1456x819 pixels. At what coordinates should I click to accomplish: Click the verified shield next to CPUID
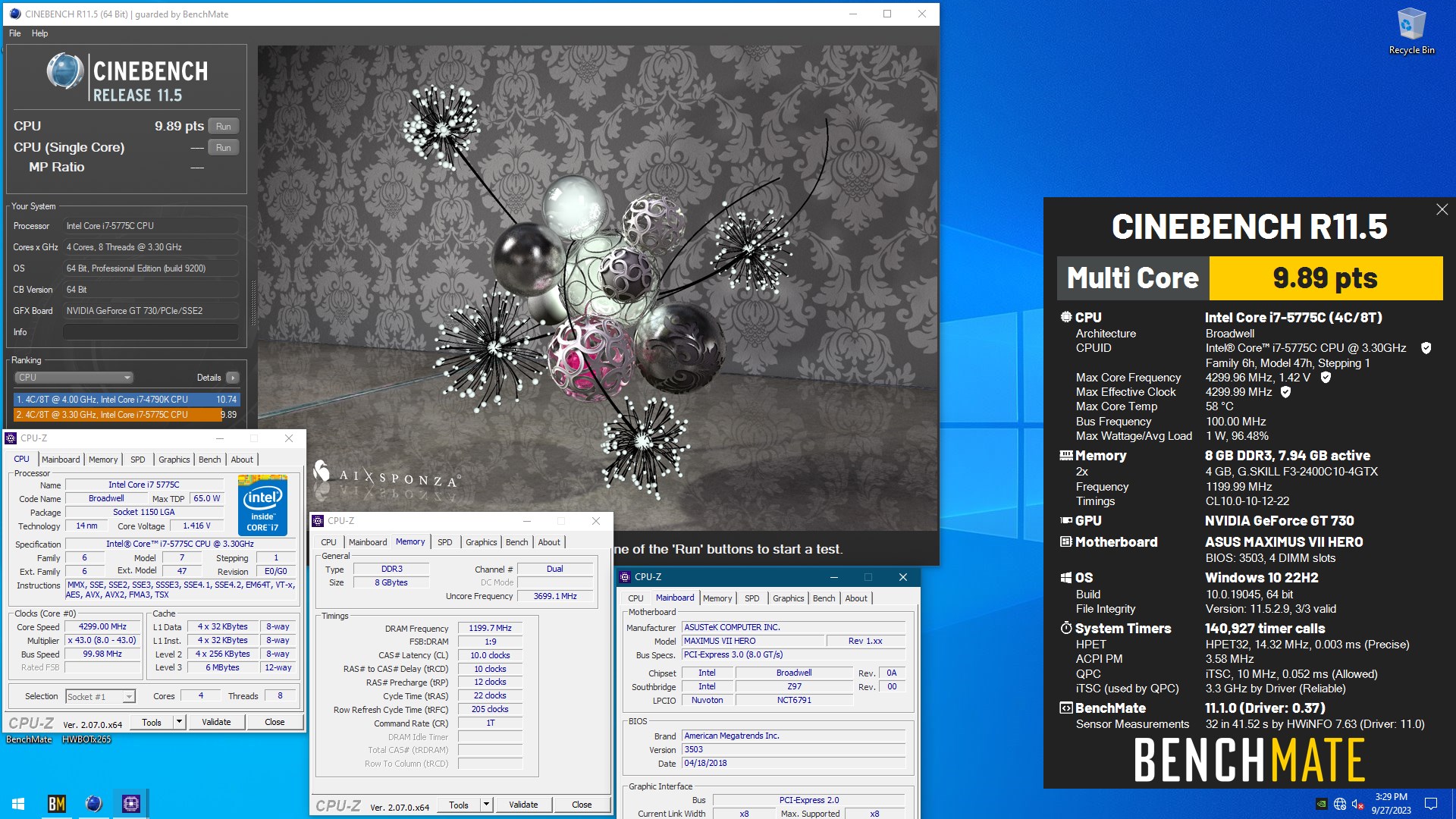(x=1426, y=347)
